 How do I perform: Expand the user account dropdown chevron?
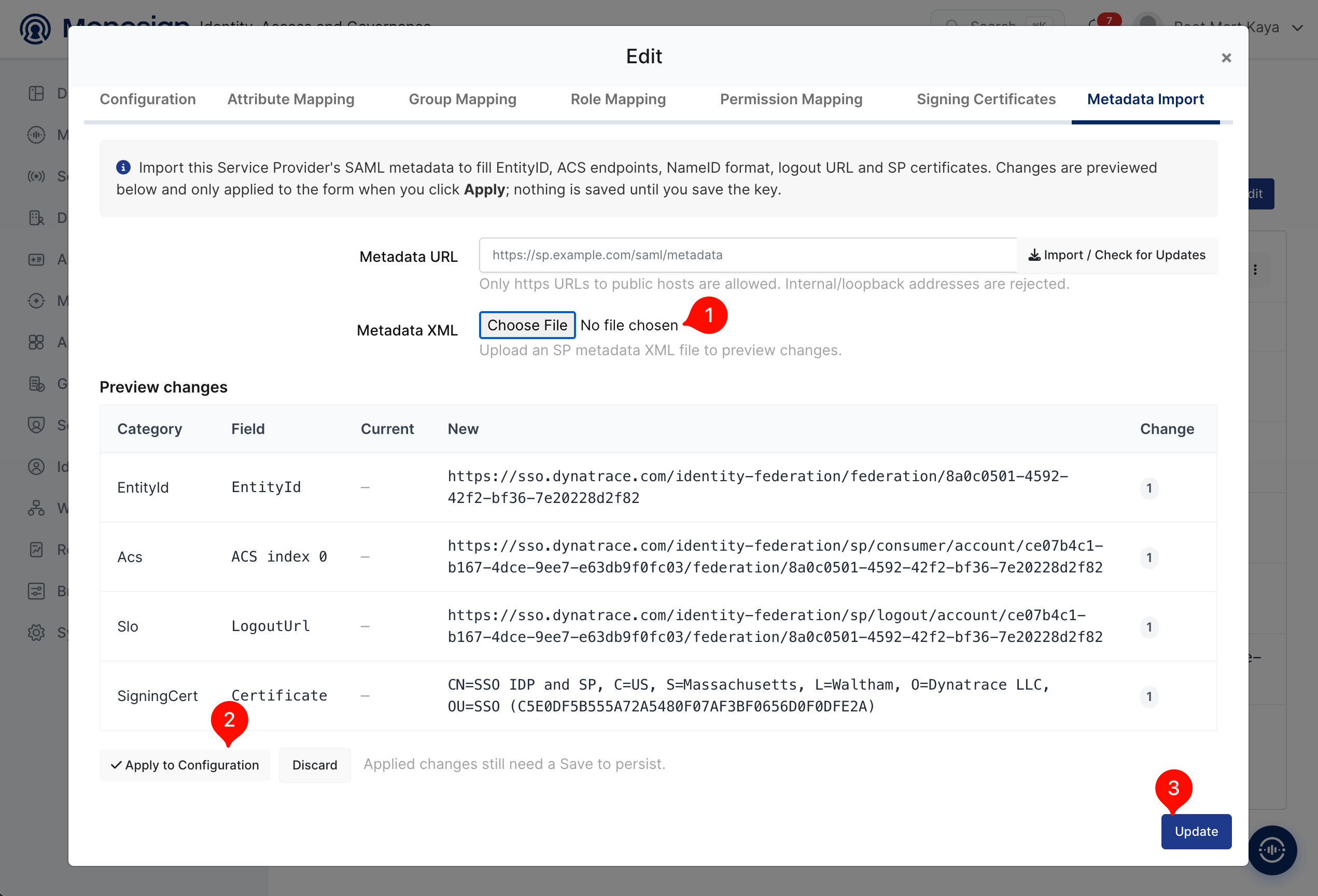click(1298, 27)
